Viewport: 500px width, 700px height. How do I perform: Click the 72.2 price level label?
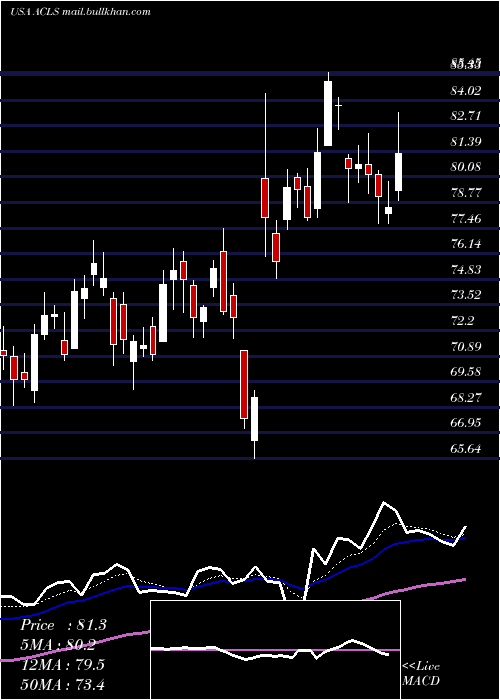pos(463,321)
